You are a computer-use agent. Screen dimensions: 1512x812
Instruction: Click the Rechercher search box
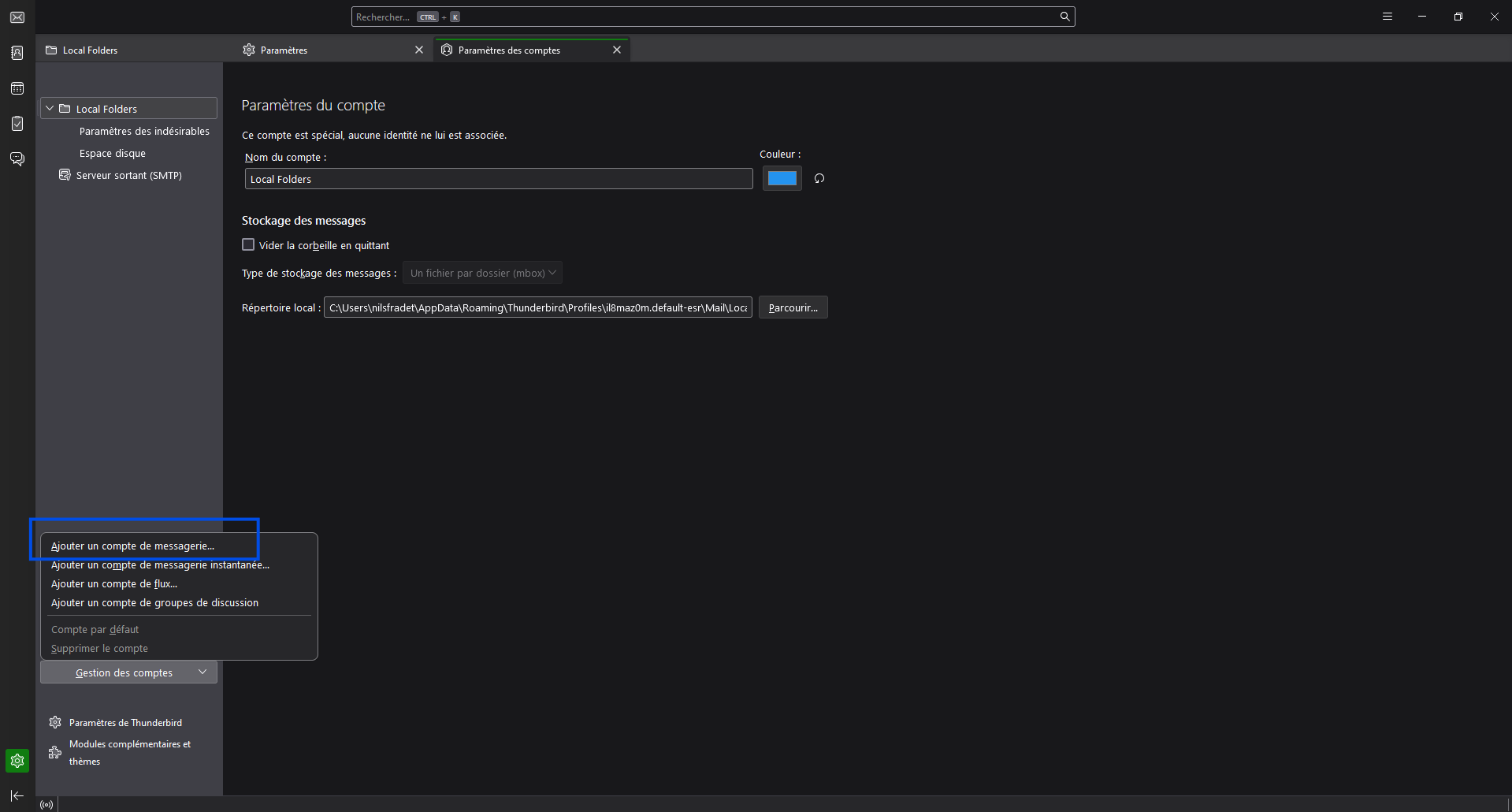pos(713,17)
